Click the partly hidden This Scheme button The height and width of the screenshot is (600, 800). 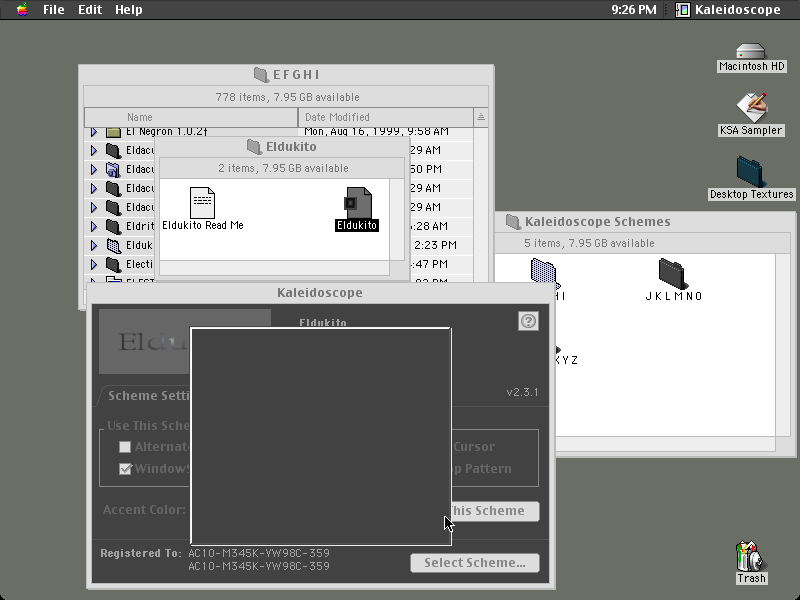coord(495,511)
